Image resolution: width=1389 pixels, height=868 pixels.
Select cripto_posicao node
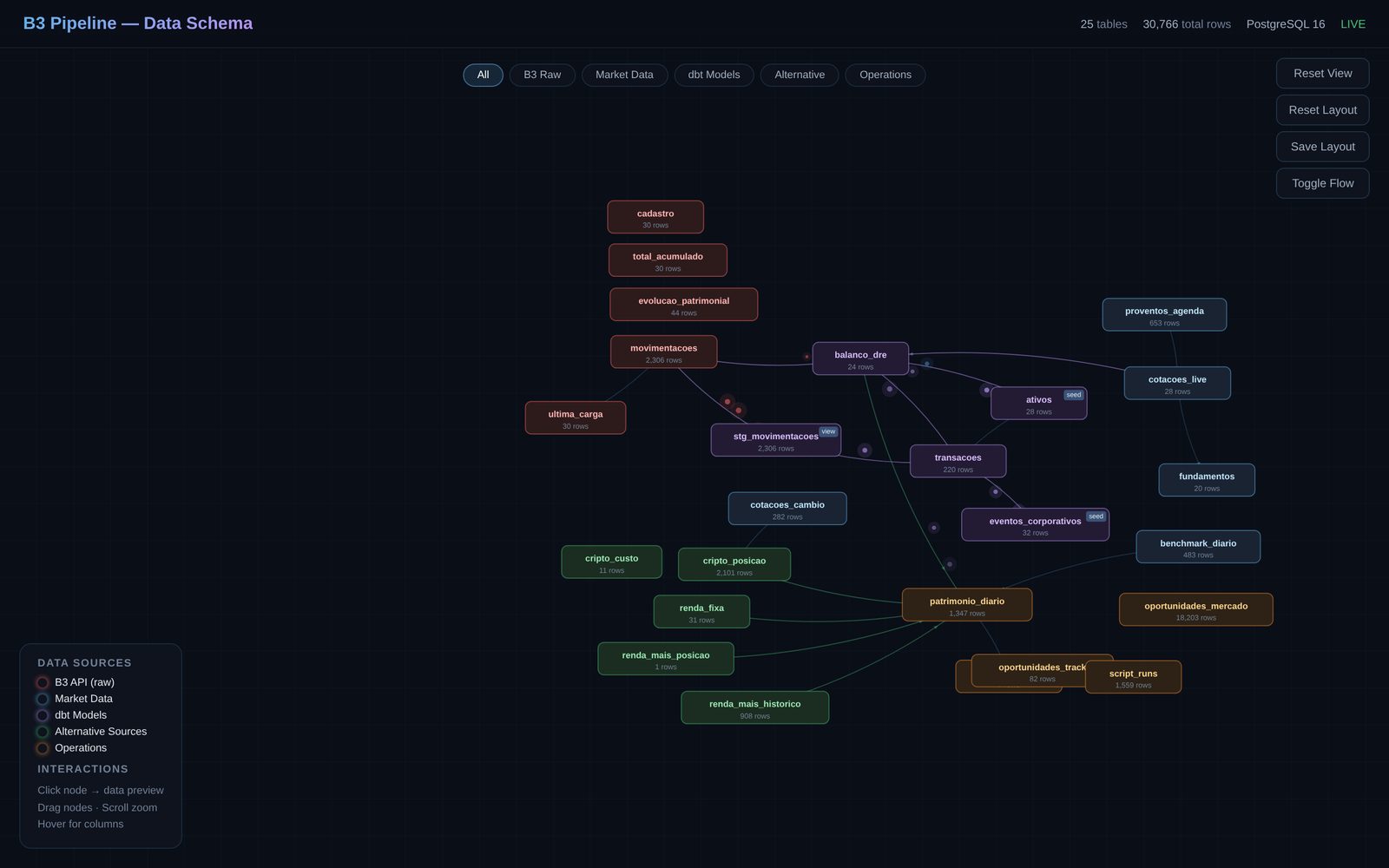tap(734, 564)
